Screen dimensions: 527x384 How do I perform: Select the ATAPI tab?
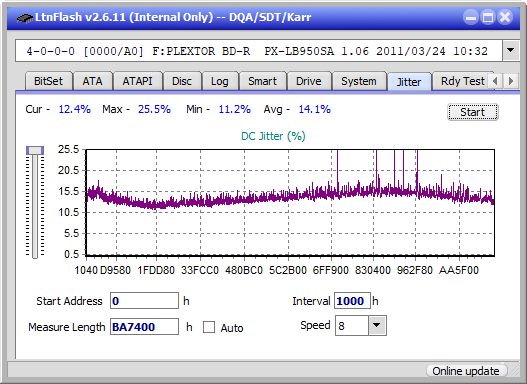pos(137,81)
